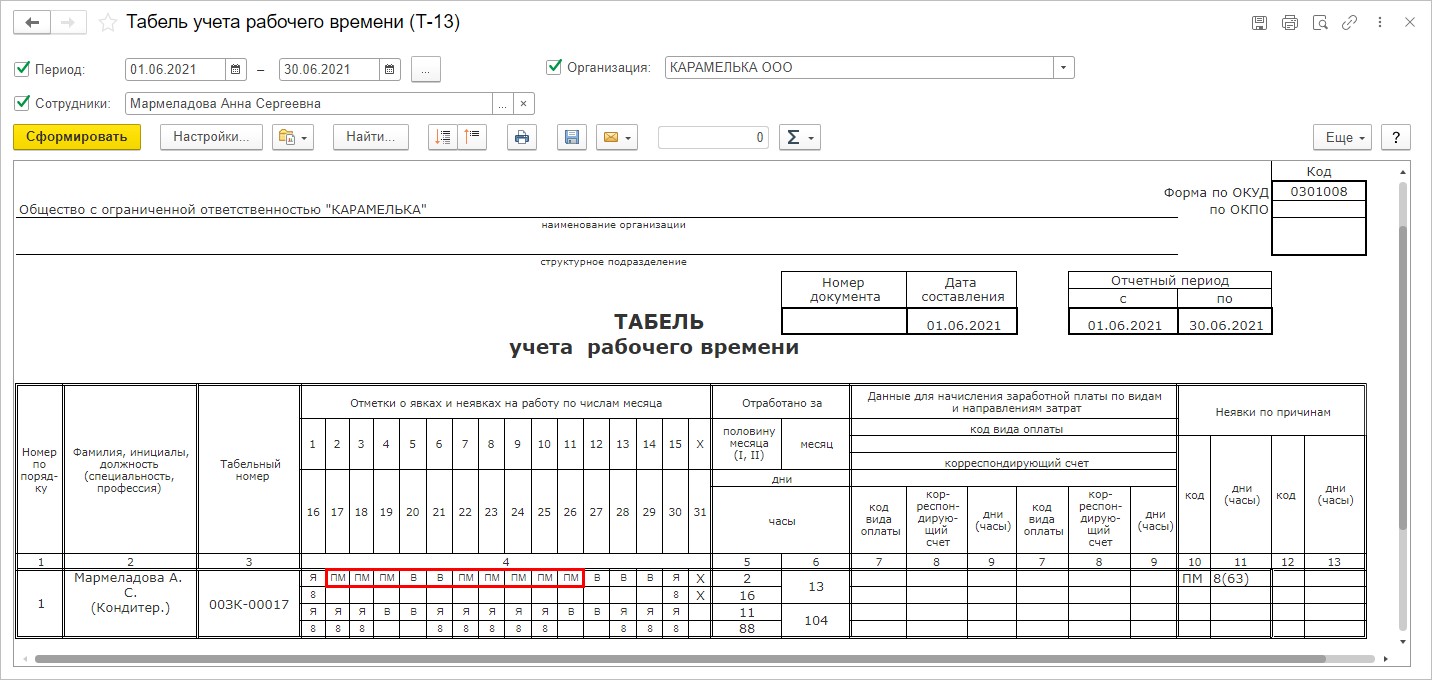The image size is (1432, 680).
Task: Clear the Сотрудники field with the x
Action: pos(524,103)
